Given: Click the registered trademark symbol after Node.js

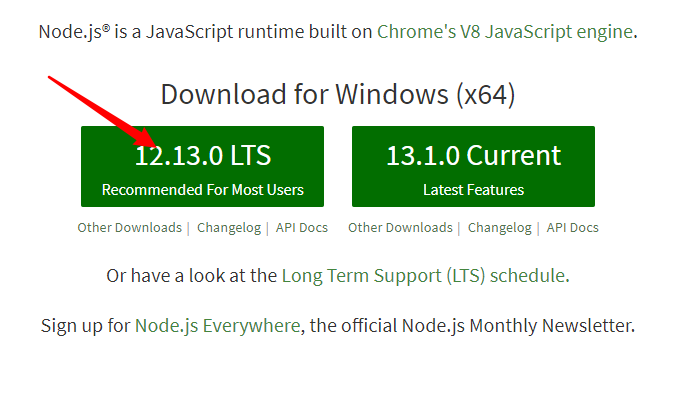Looking at the screenshot, I should (x=106, y=28).
